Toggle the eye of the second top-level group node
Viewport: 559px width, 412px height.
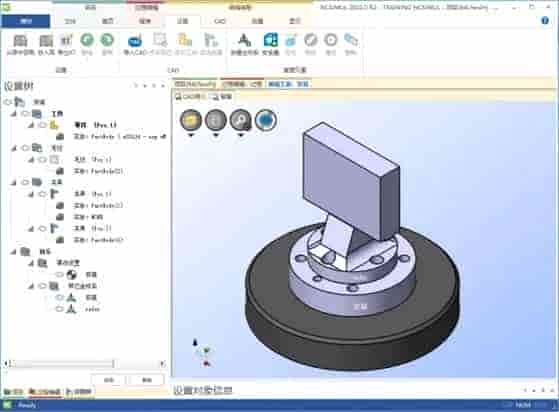pos(25,148)
